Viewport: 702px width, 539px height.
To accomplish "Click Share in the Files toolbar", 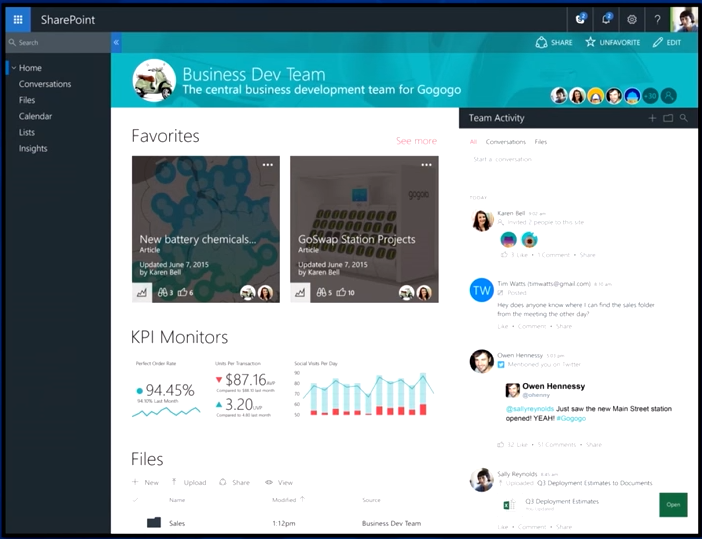I will [x=234, y=483].
